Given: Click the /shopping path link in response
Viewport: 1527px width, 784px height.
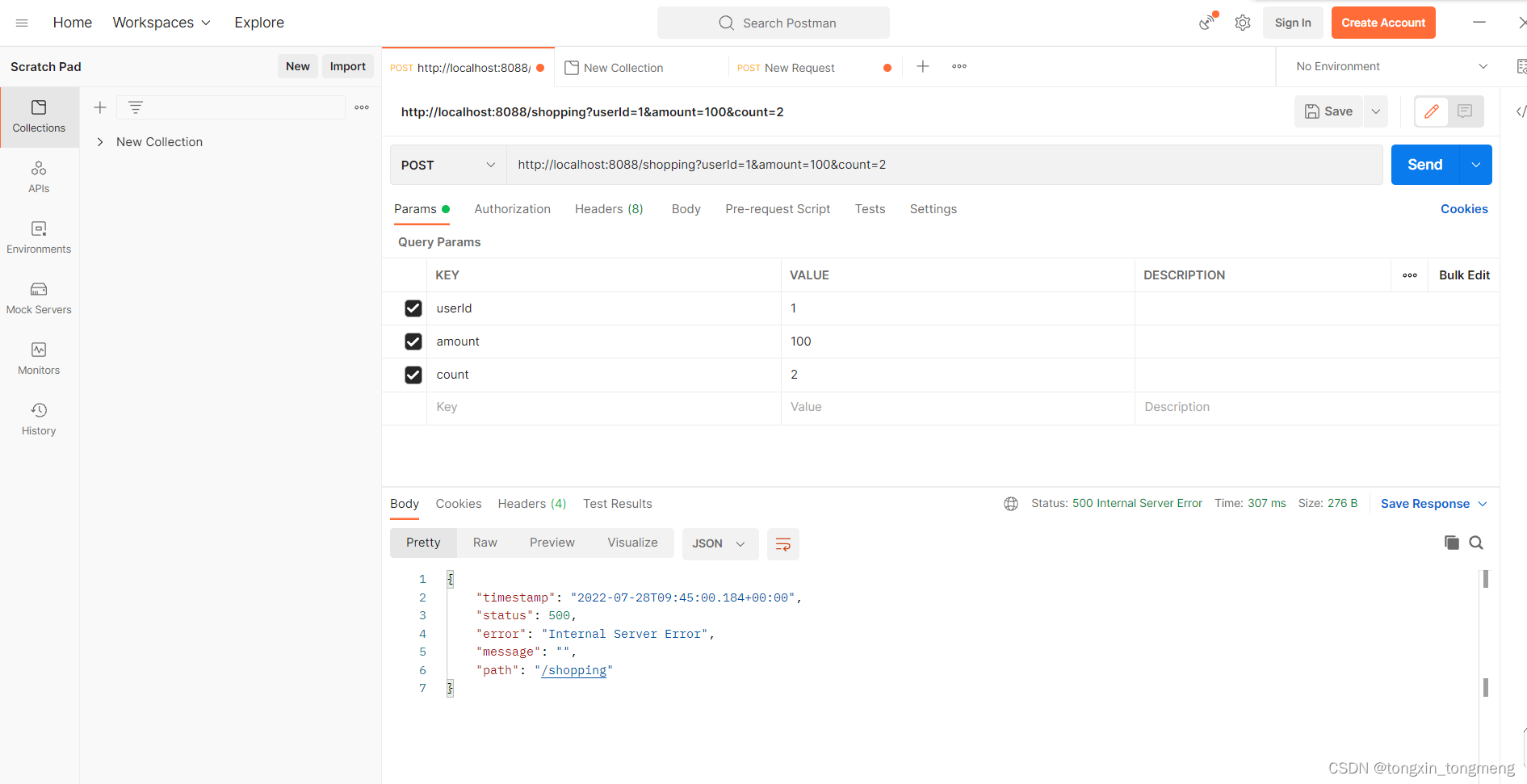Looking at the screenshot, I should tap(574, 670).
